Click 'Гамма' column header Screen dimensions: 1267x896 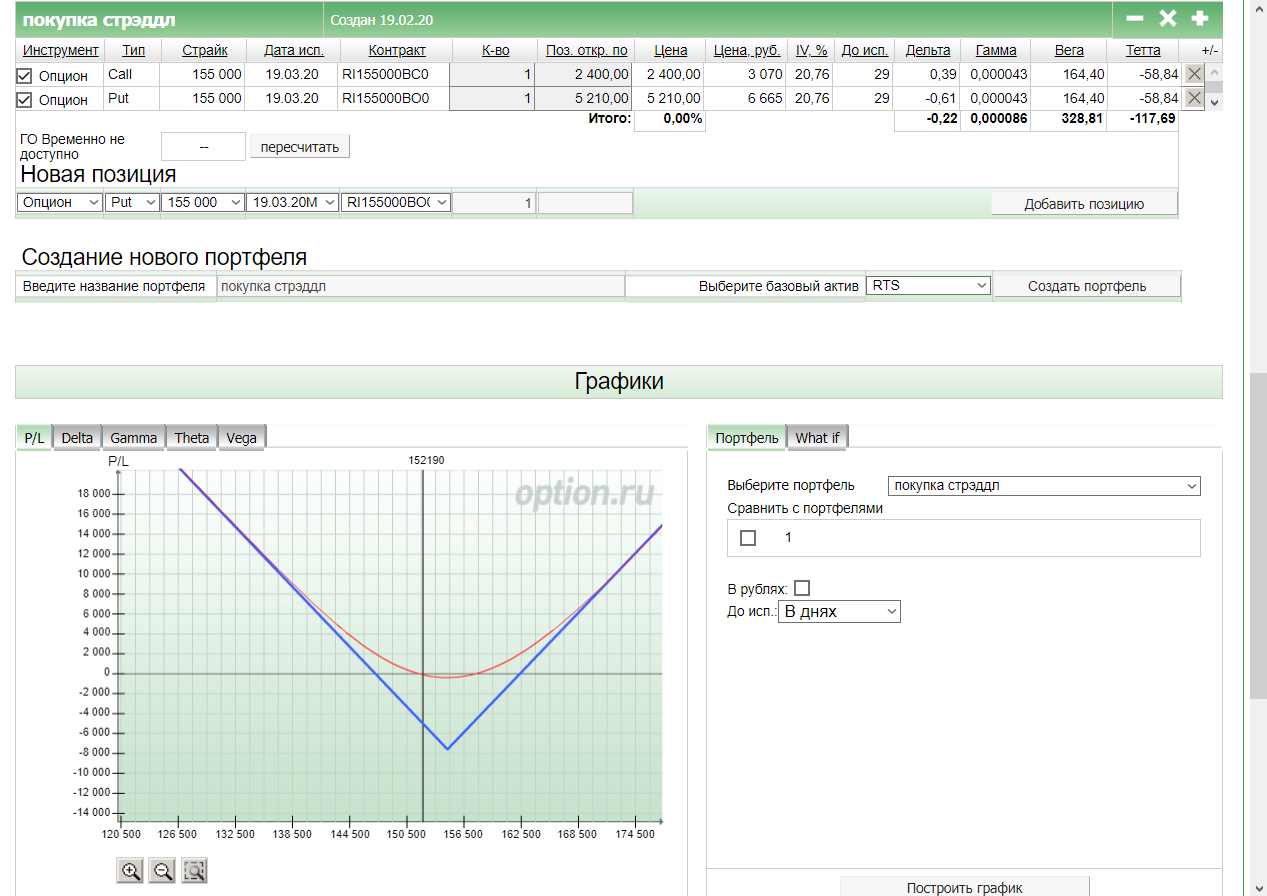tap(996, 50)
